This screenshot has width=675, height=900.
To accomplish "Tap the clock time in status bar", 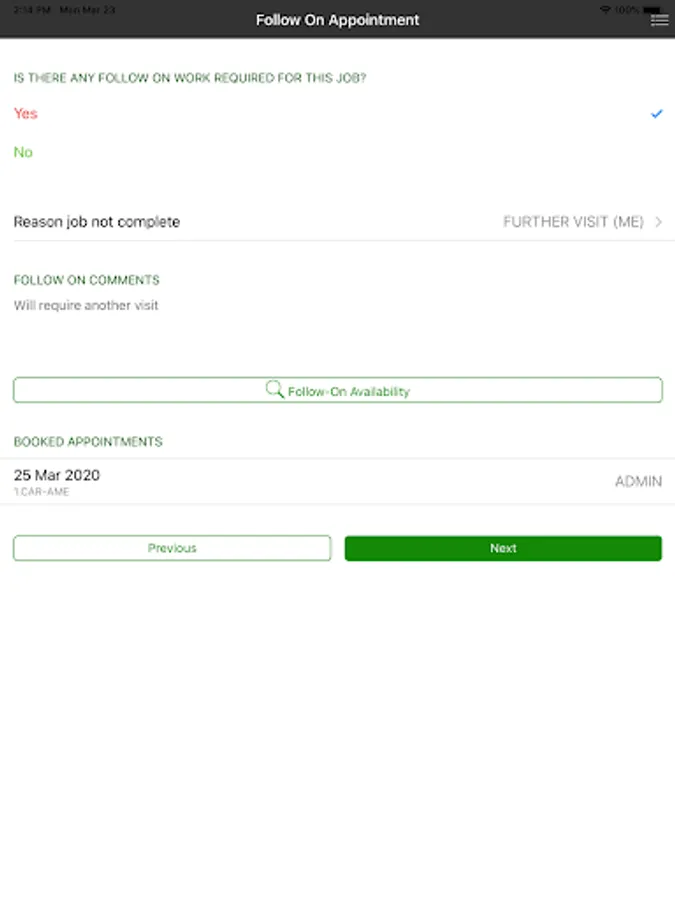I will click(34, 9).
